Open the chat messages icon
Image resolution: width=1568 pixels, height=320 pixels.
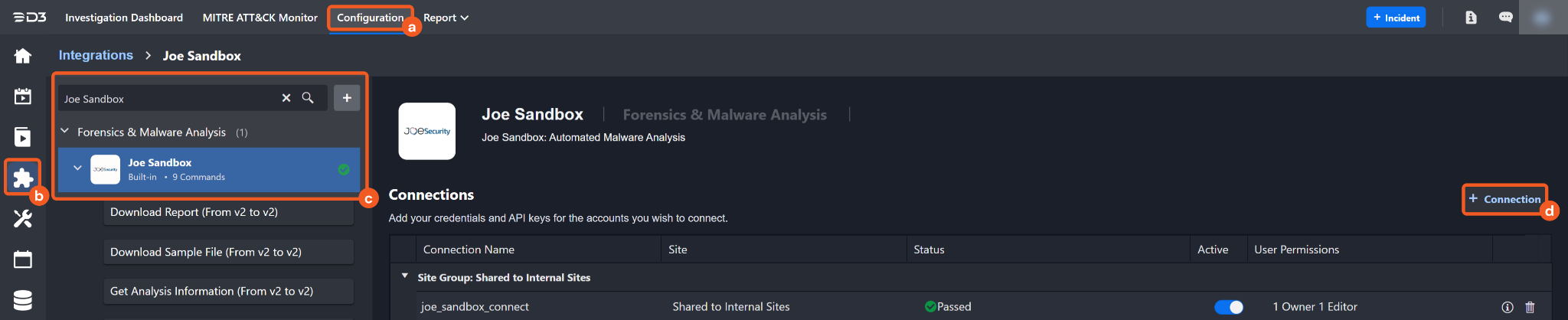pyautogui.click(x=1505, y=17)
